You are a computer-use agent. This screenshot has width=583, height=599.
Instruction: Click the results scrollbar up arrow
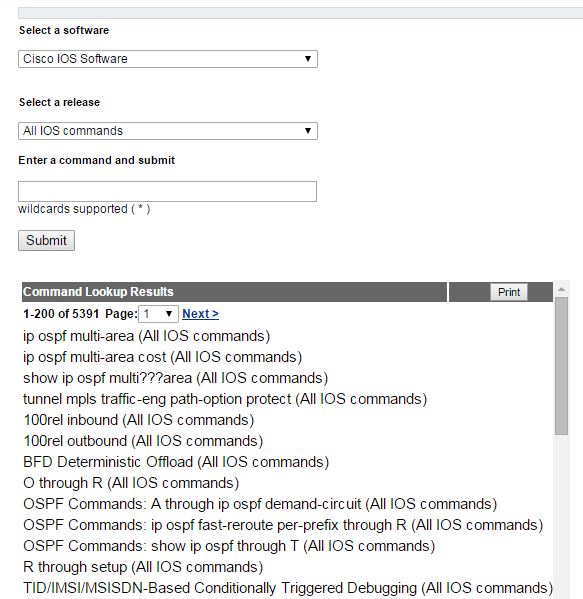coord(561,289)
